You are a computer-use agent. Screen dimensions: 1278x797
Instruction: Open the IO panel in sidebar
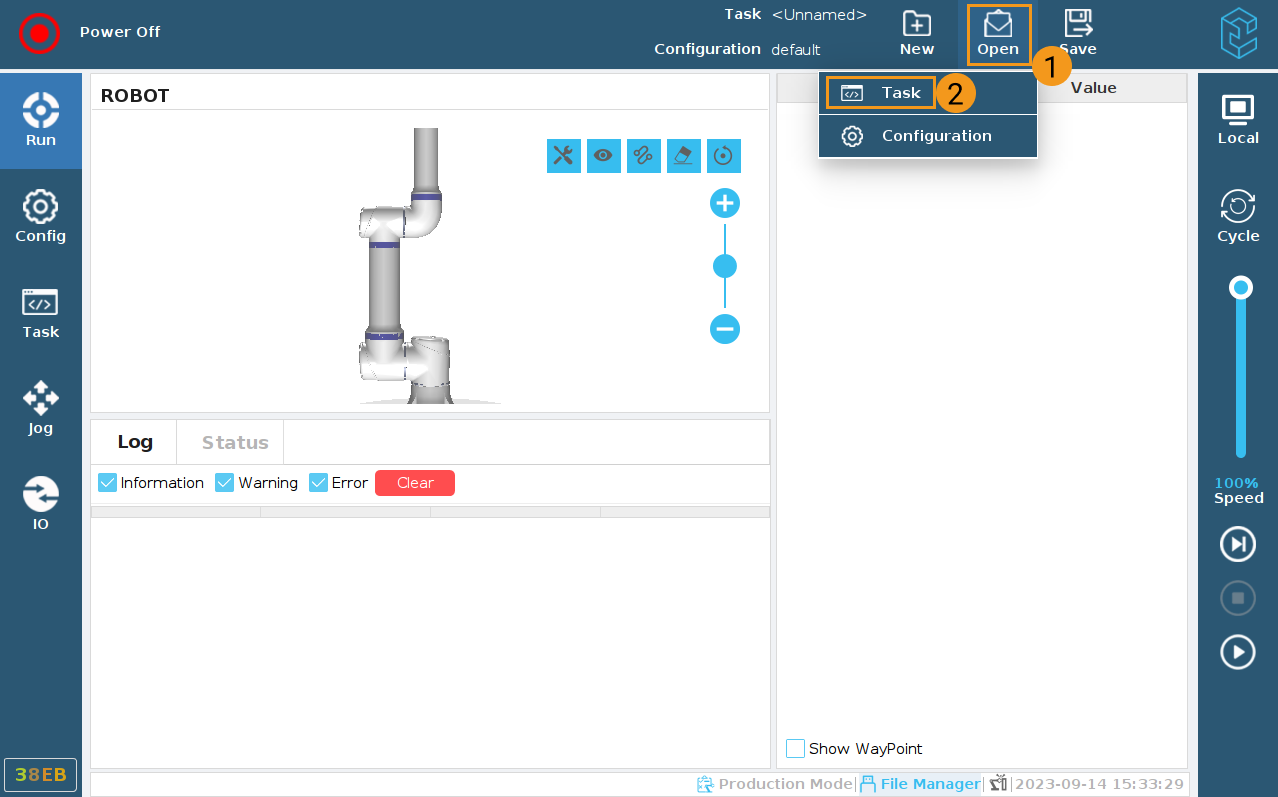41,503
